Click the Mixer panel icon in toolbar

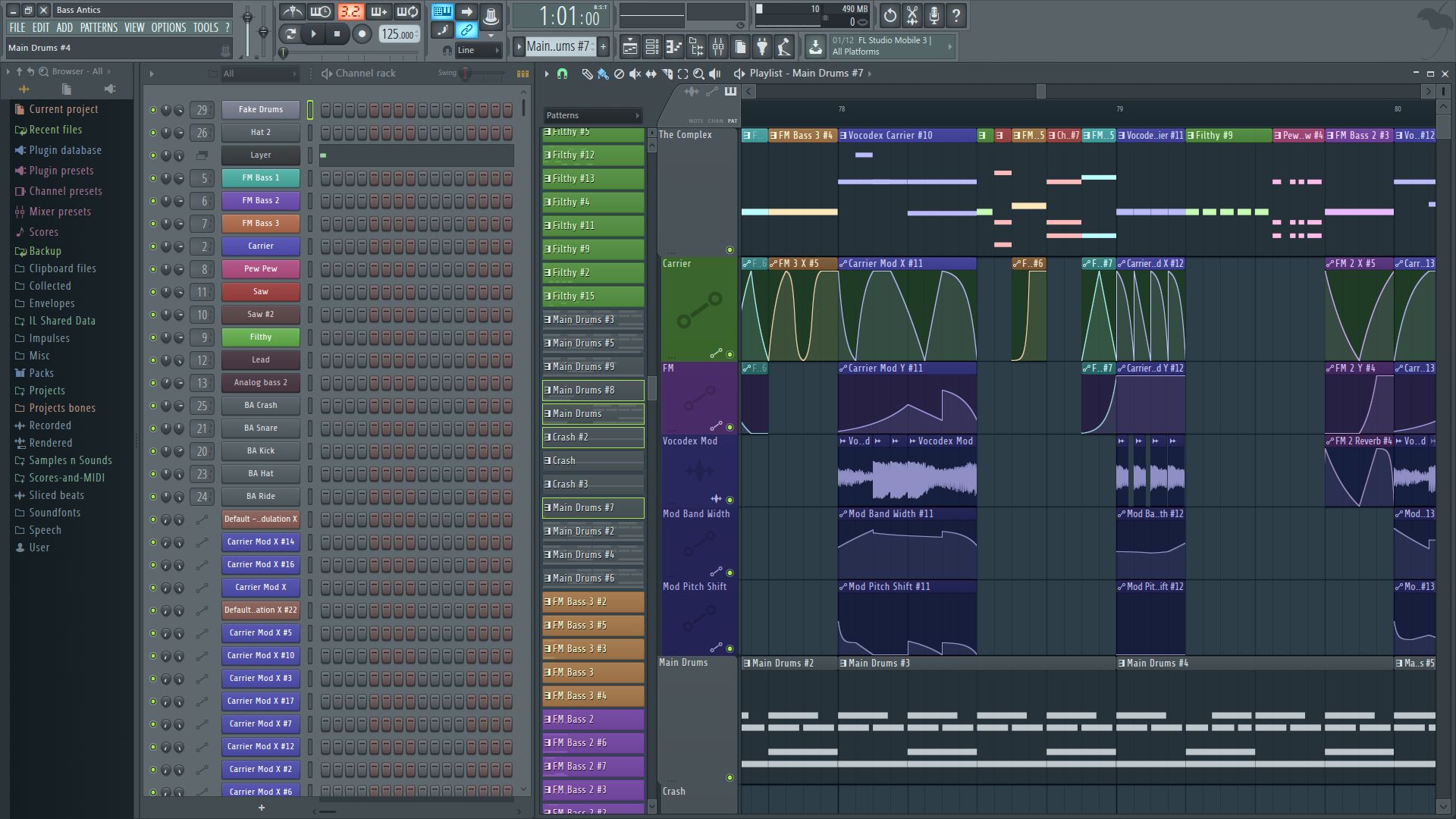(x=717, y=46)
